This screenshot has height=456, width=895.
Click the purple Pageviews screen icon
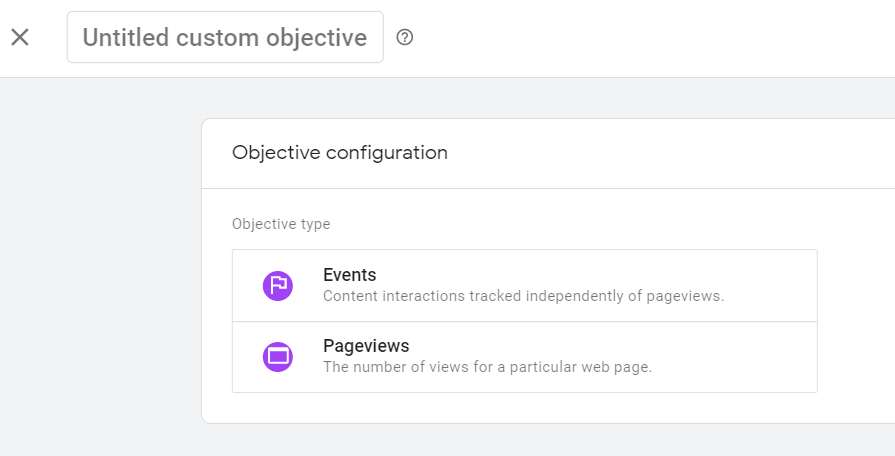pyautogui.click(x=277, y=357)
